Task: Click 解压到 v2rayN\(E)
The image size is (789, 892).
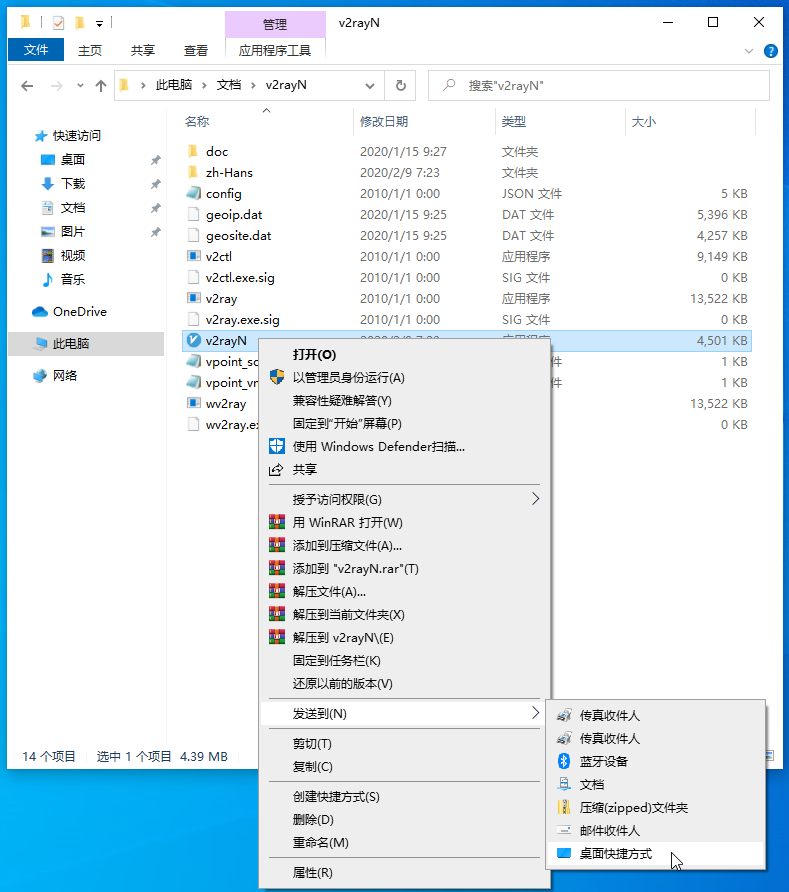Action: [x=404, y=638]
